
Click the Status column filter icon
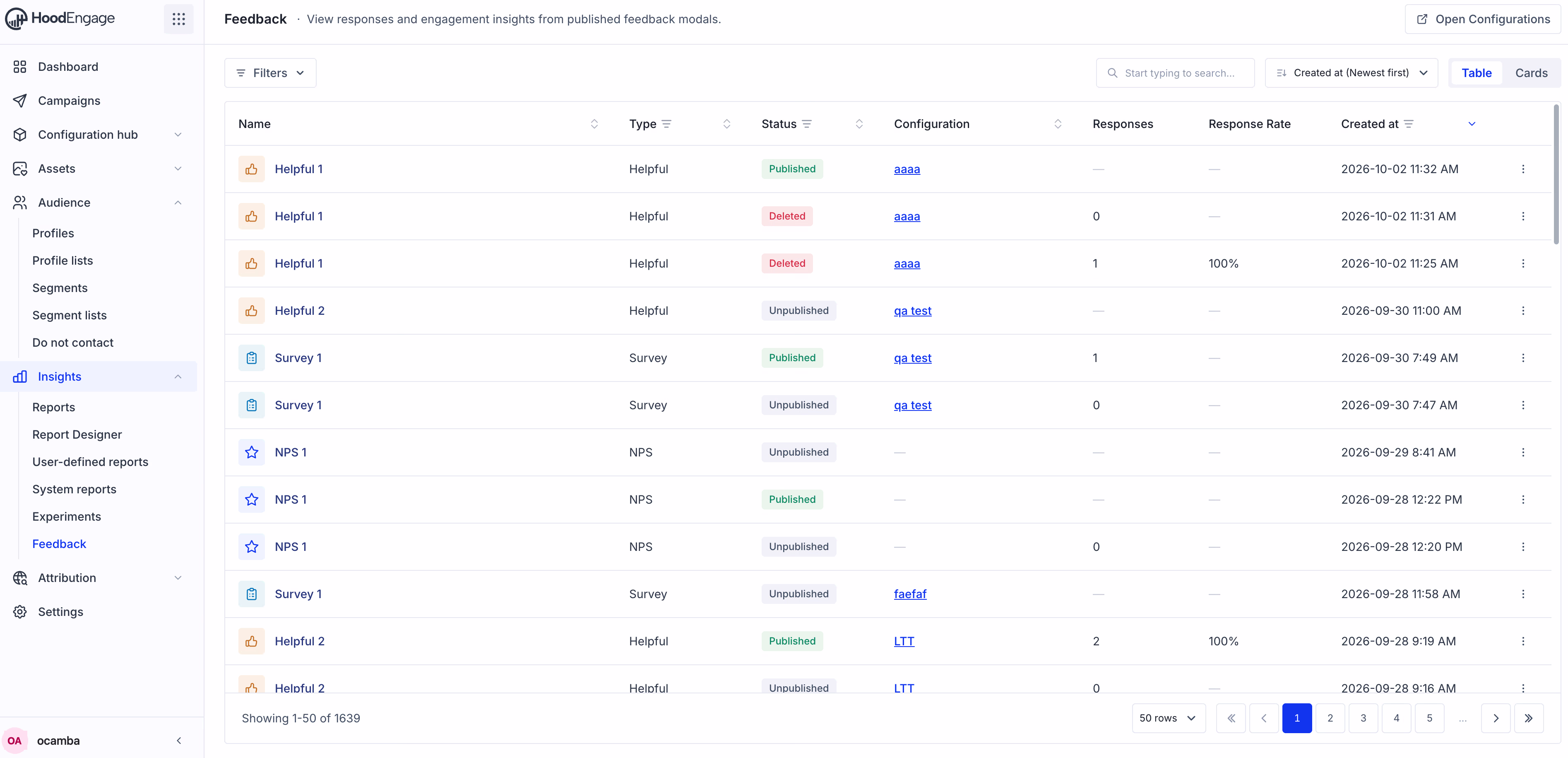point(806,124)
